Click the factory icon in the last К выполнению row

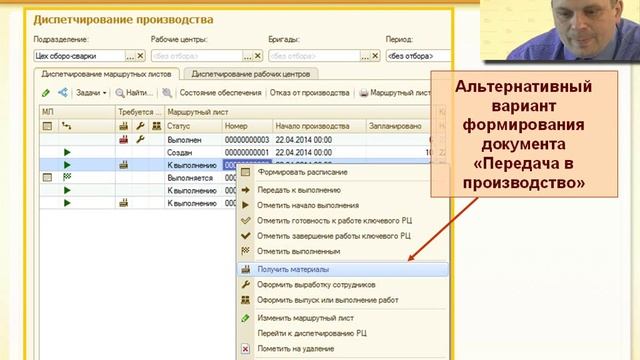pos(124,203)
